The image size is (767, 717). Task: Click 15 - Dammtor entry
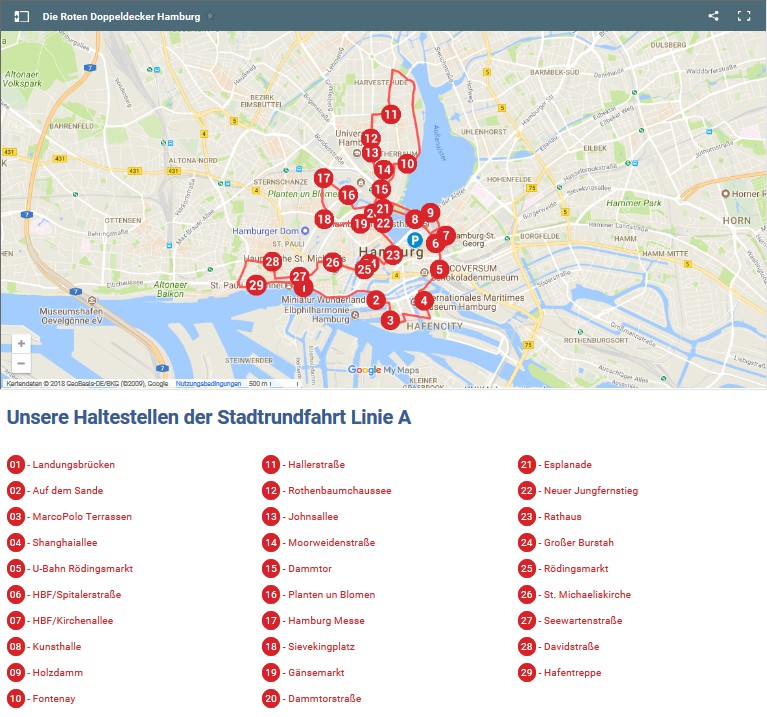coord(297,568)
